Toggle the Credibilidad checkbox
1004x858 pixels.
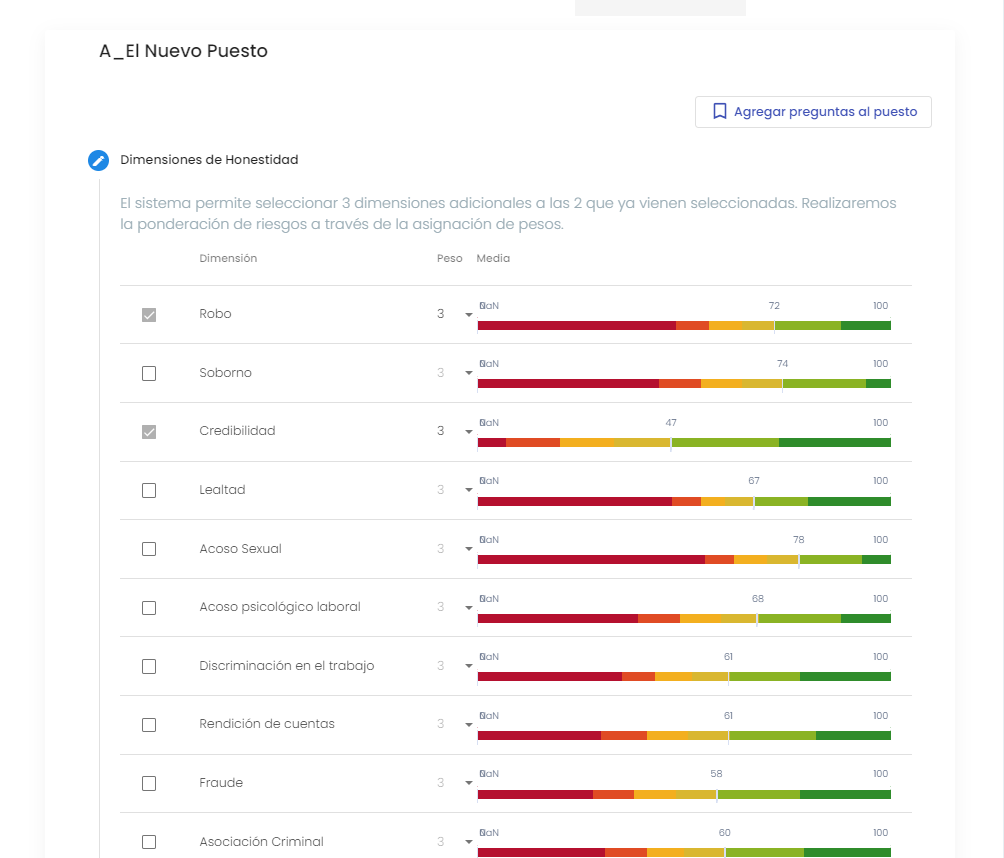[149, 432]
